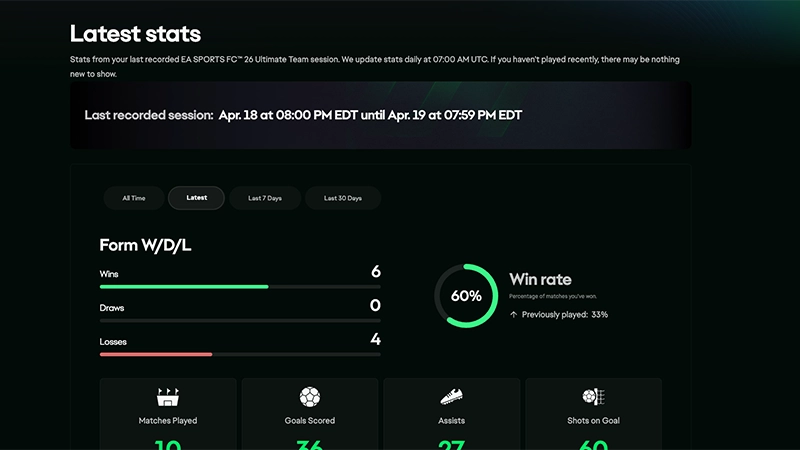The image size is (800, 450).
Task: Click the boot icon above Assists
Action: click(452, 397)
